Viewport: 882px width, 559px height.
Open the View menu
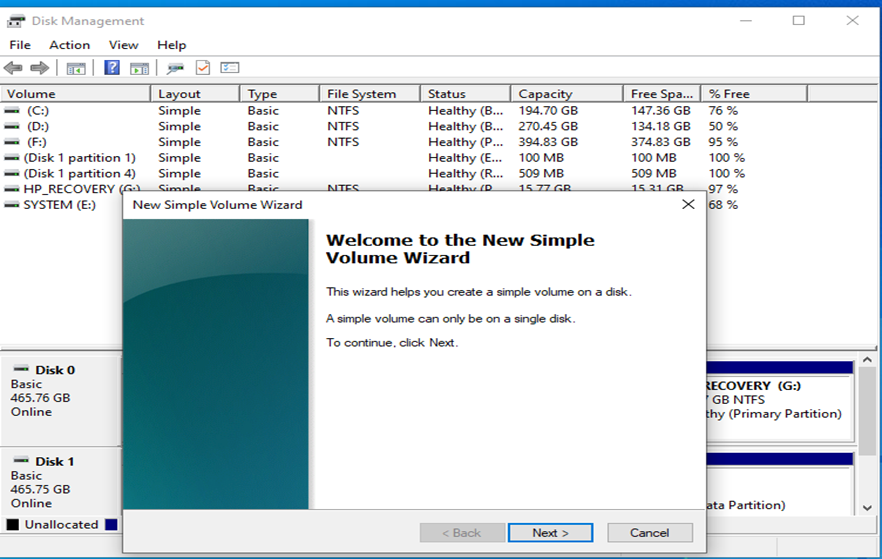click(123, 45)
